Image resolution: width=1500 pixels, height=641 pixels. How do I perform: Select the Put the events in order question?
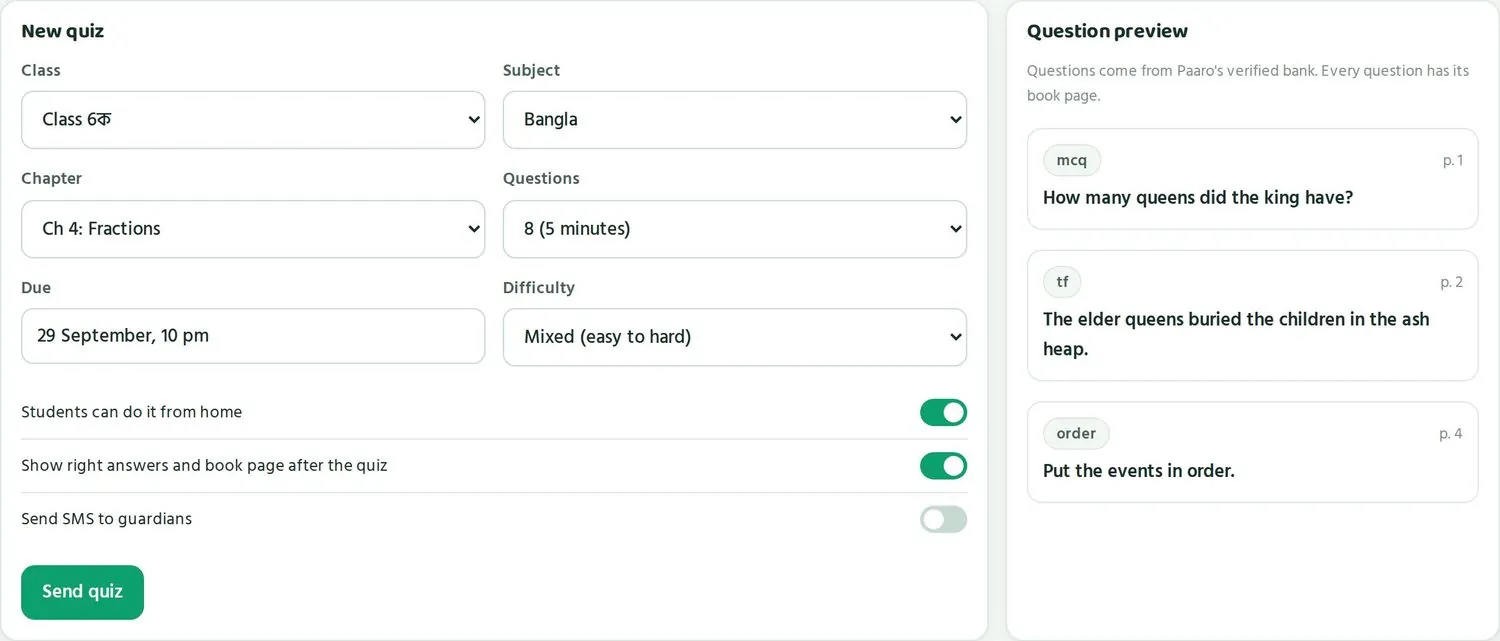click(1252, 452)
